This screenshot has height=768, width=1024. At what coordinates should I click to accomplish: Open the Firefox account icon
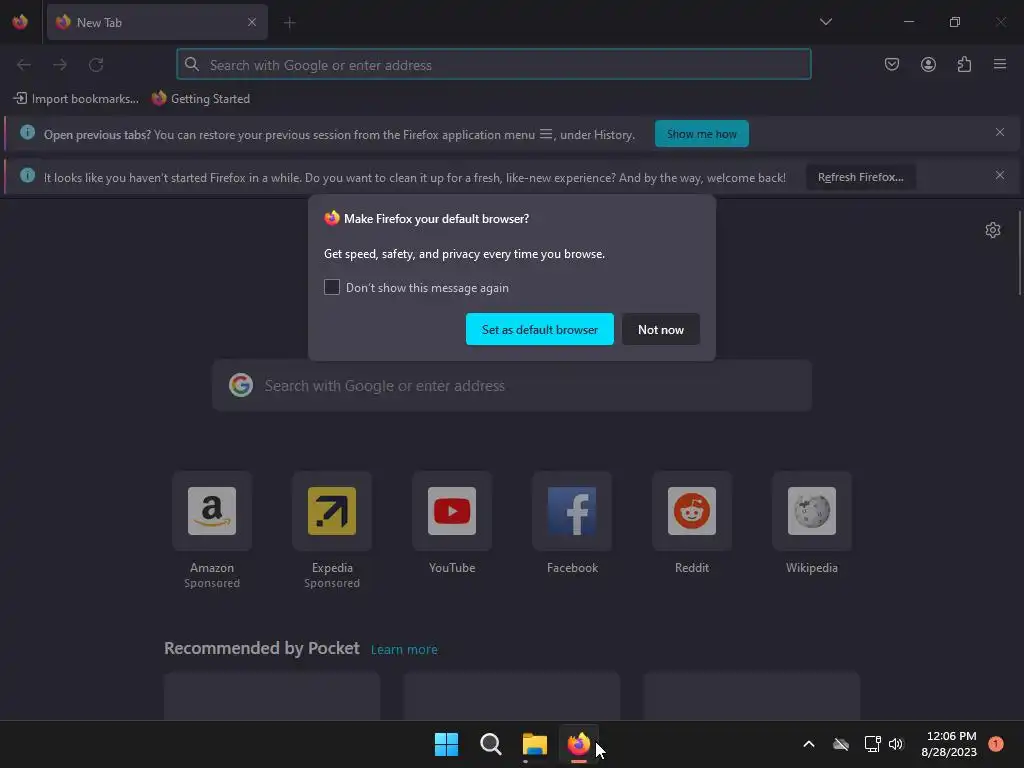pos(928,64)
